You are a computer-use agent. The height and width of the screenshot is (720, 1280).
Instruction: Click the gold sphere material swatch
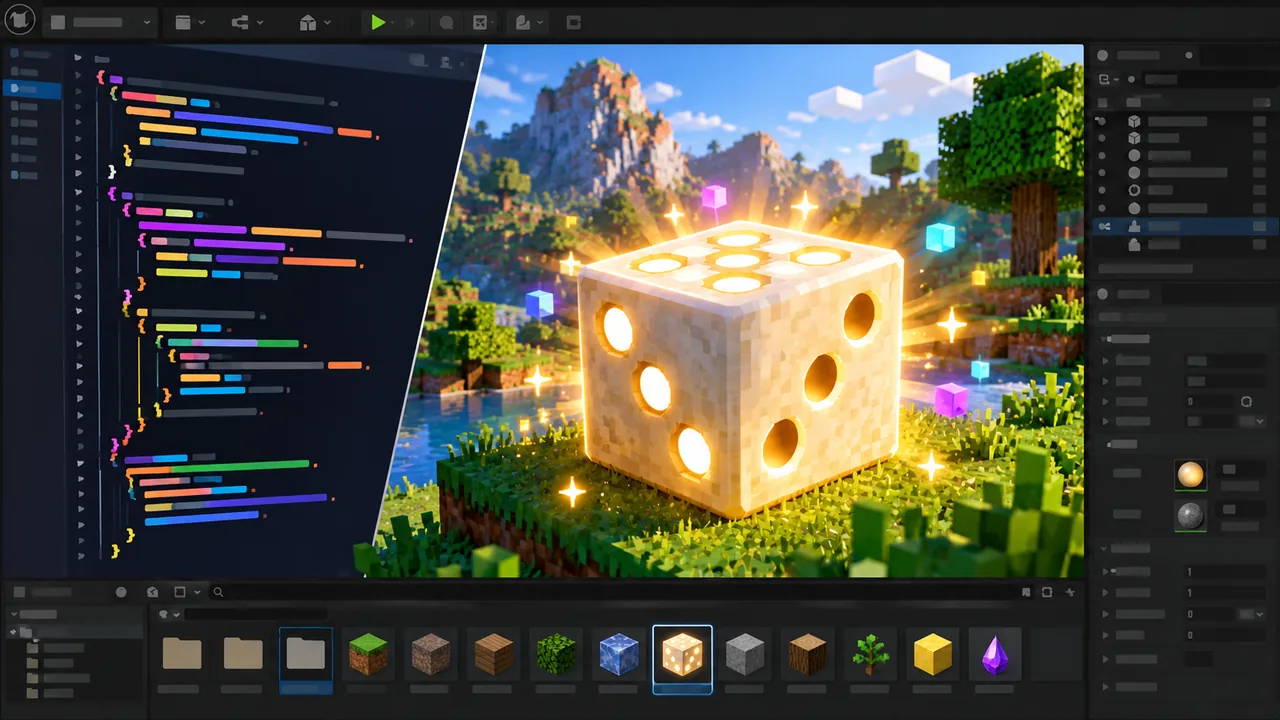click(1190, 474)
